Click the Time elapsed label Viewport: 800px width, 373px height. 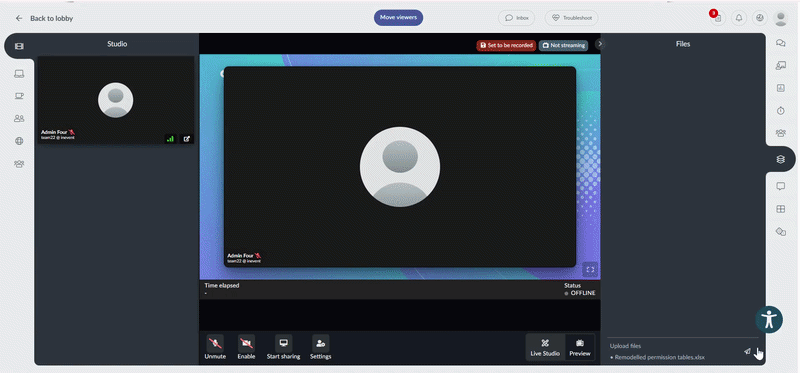(x=222, y=286)
